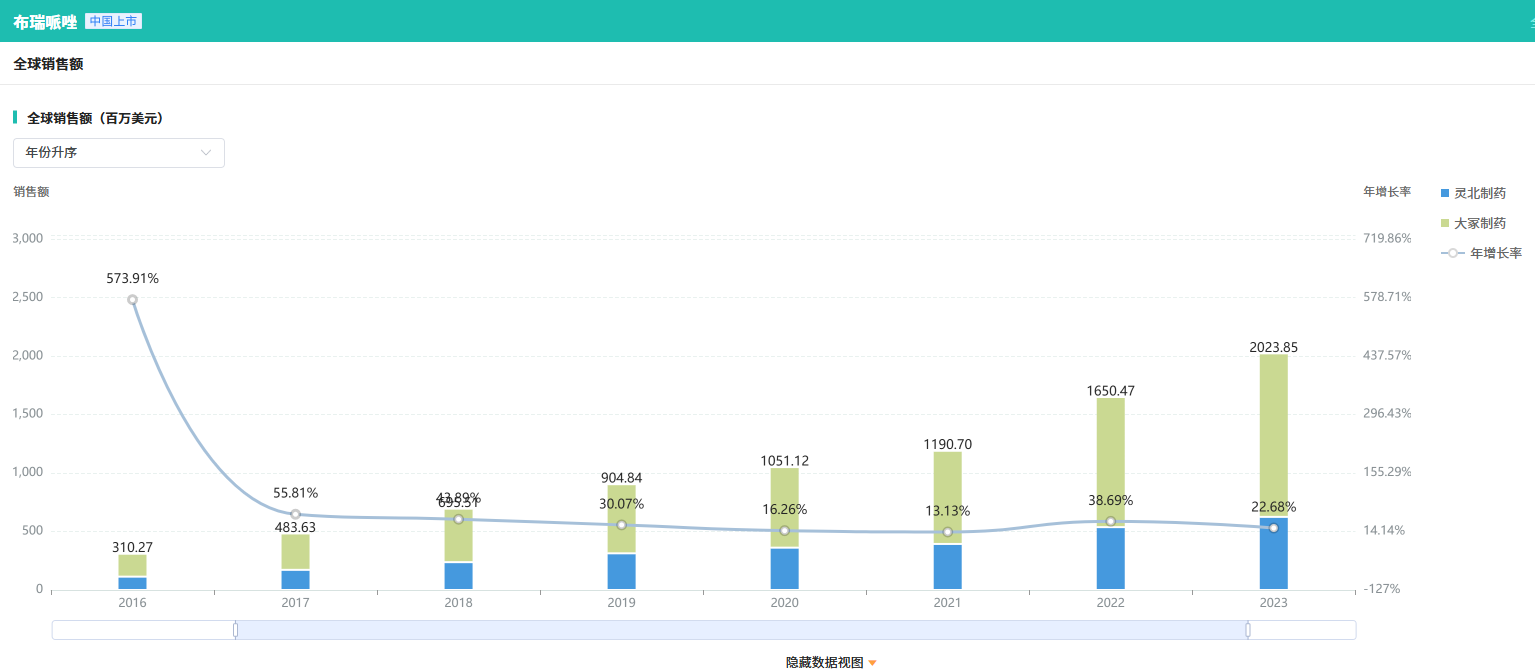Click the selected range of the year slider
This screenshot has height=672, width=1535.
[x=741, y=630]
